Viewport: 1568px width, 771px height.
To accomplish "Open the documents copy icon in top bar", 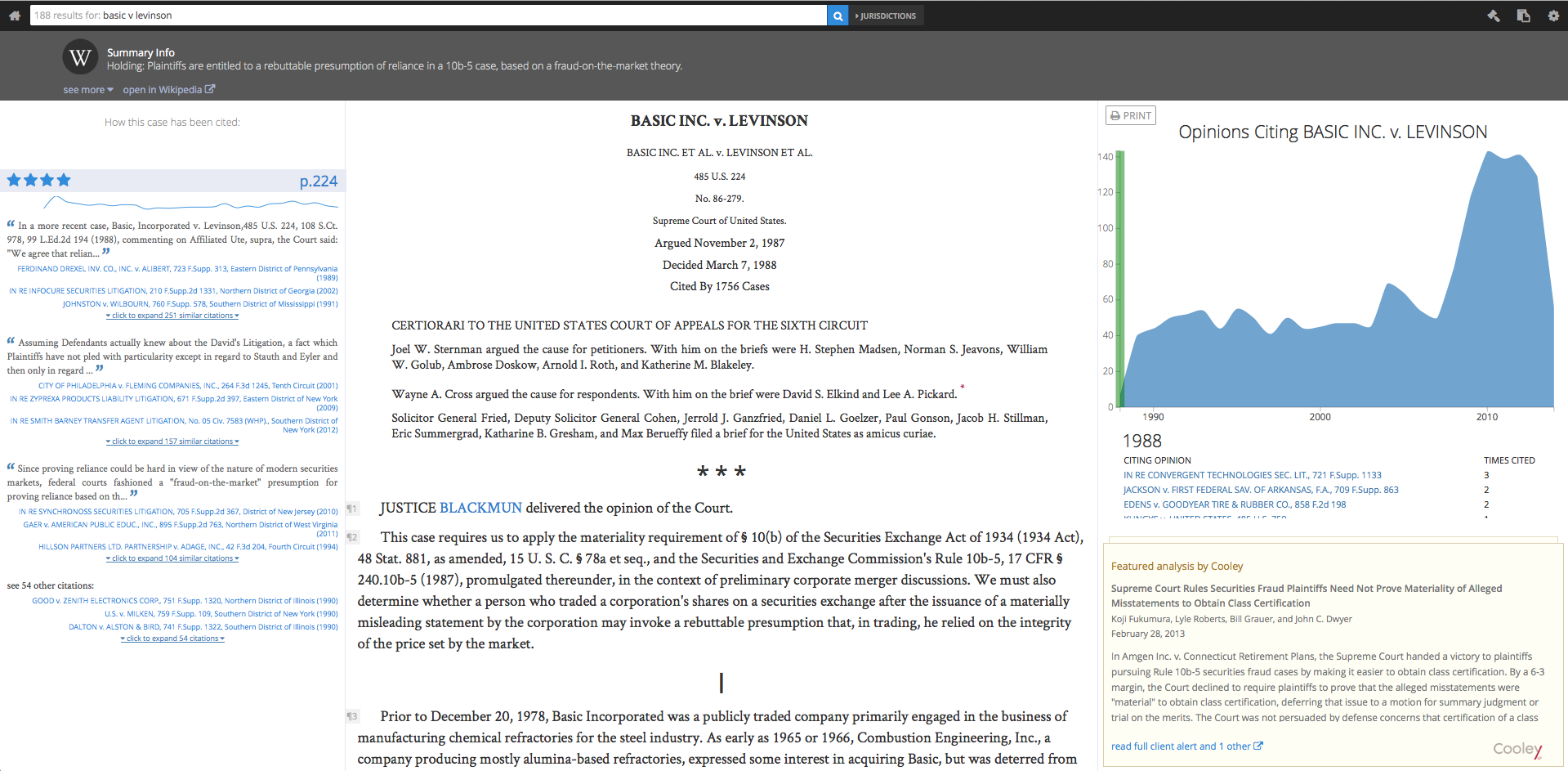I will 1524,16.
